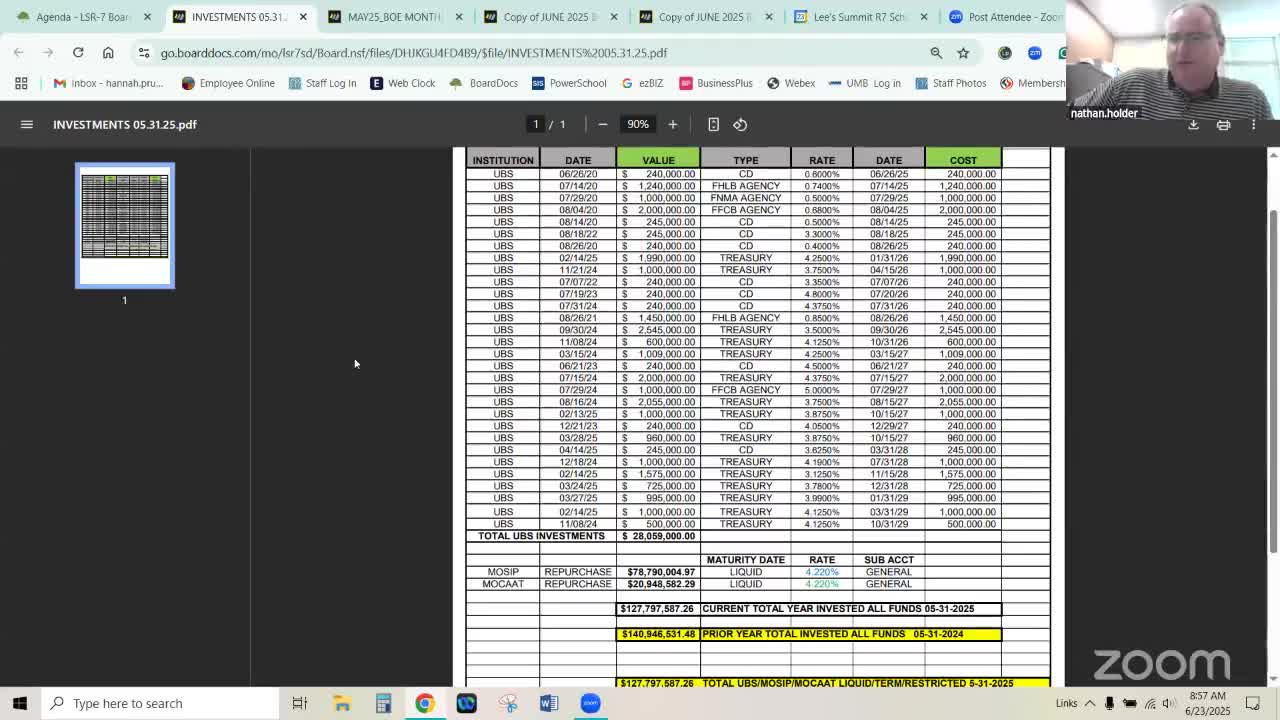
Task: Switch to the Post Attendee - Zoom tab
Action: [1004, 17]
